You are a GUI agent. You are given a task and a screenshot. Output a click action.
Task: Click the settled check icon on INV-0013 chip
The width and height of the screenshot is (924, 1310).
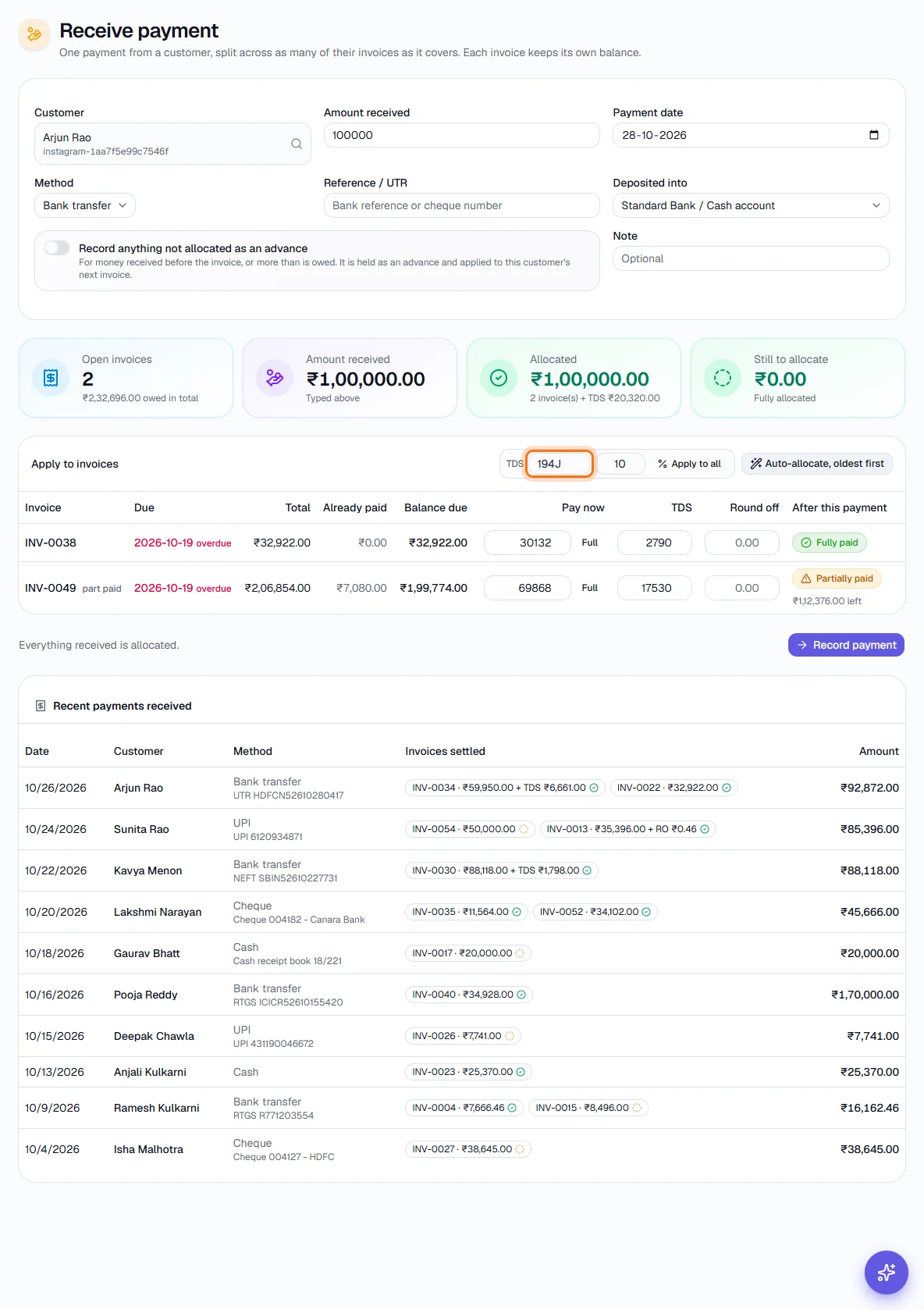(x=705, y=829)
